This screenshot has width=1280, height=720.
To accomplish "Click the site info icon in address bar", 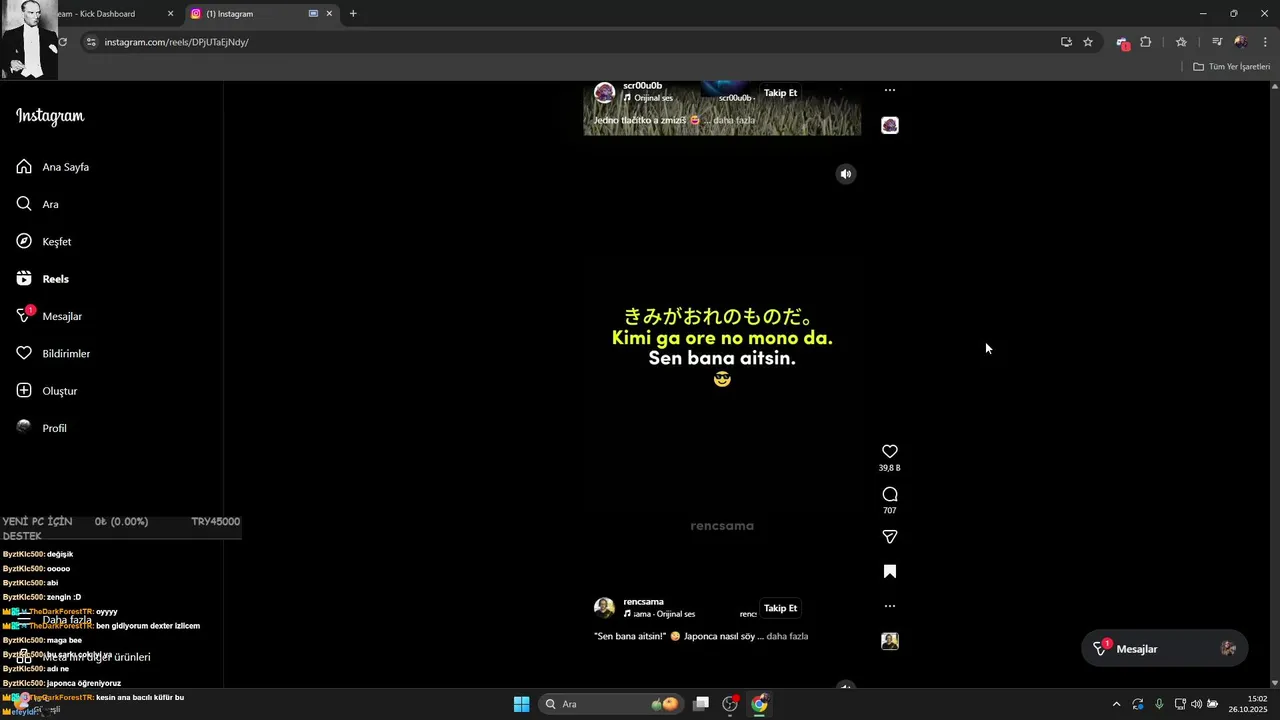I will 91,42.
